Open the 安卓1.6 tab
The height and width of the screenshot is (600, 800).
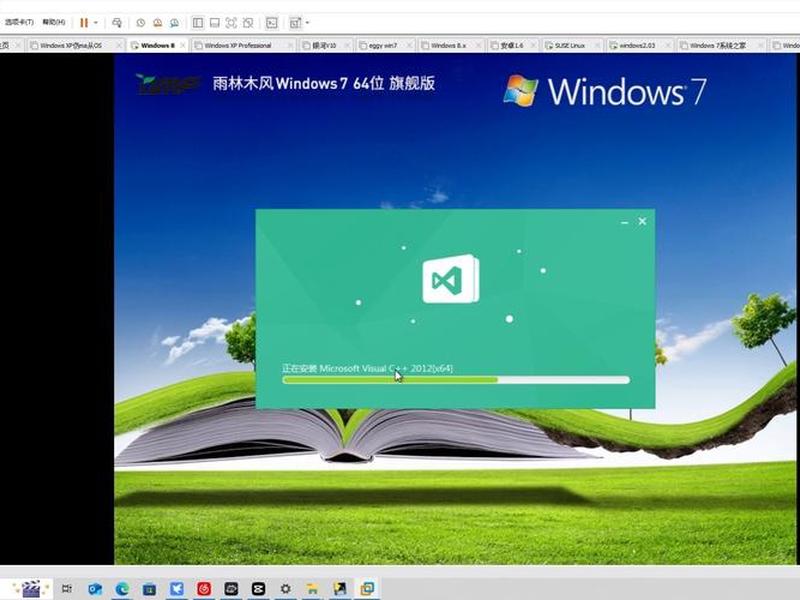[512, 45]
